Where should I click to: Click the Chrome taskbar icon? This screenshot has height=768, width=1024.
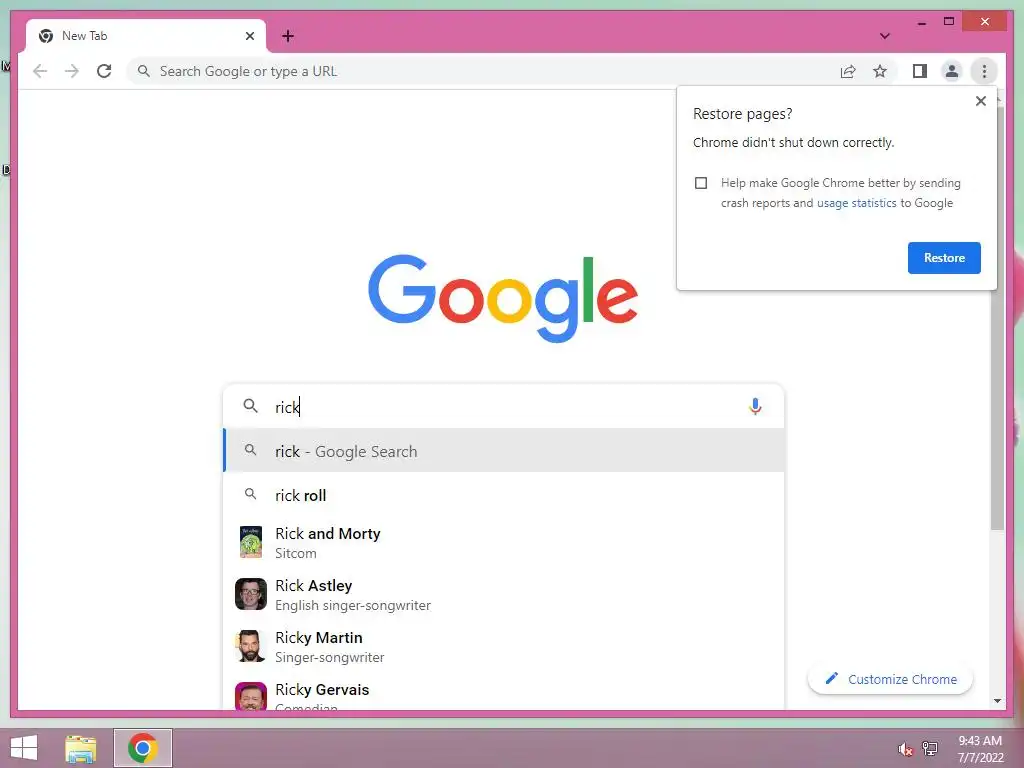[142, 748]
